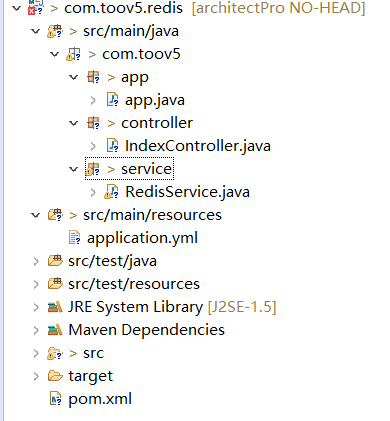Expand the src/test/java folder
Screen dimensions: 390x421
(36, 261)
